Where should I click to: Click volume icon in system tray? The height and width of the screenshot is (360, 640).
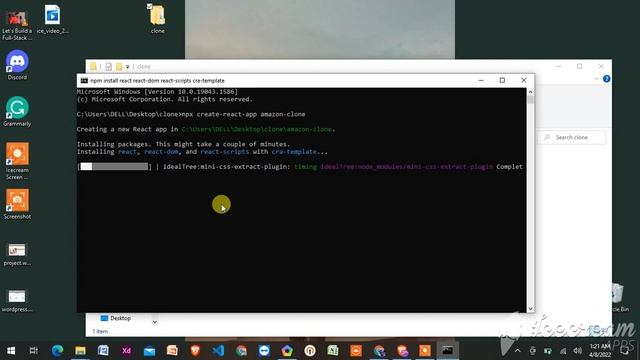coord(577,351)
